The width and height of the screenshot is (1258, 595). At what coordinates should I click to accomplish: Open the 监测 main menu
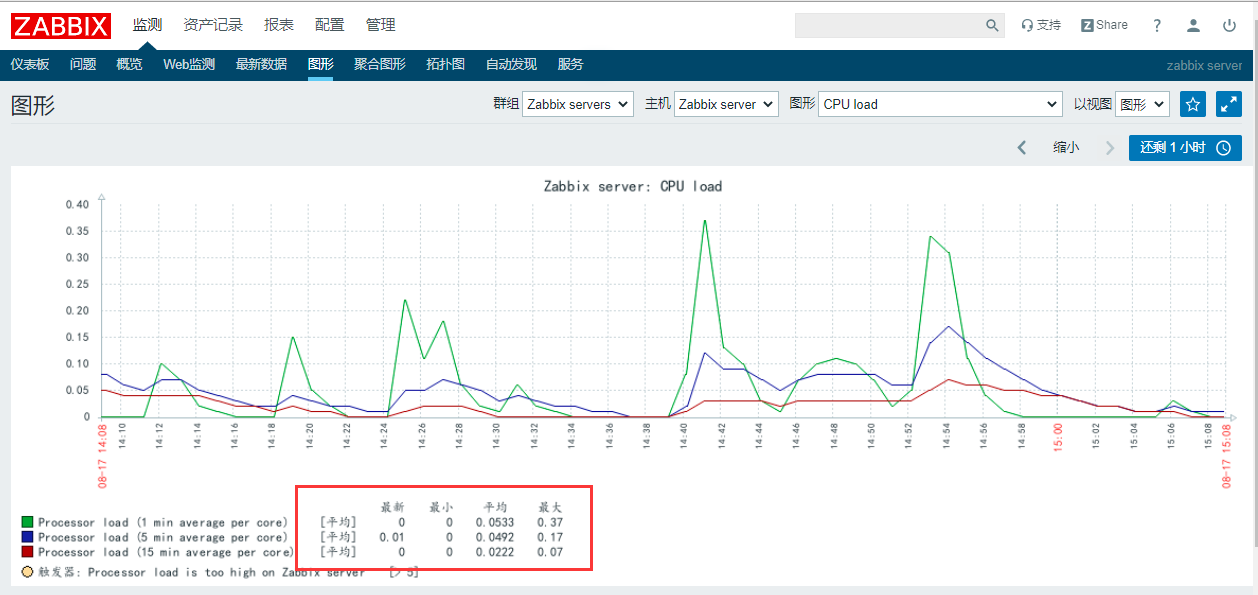(x=147, y=25)
